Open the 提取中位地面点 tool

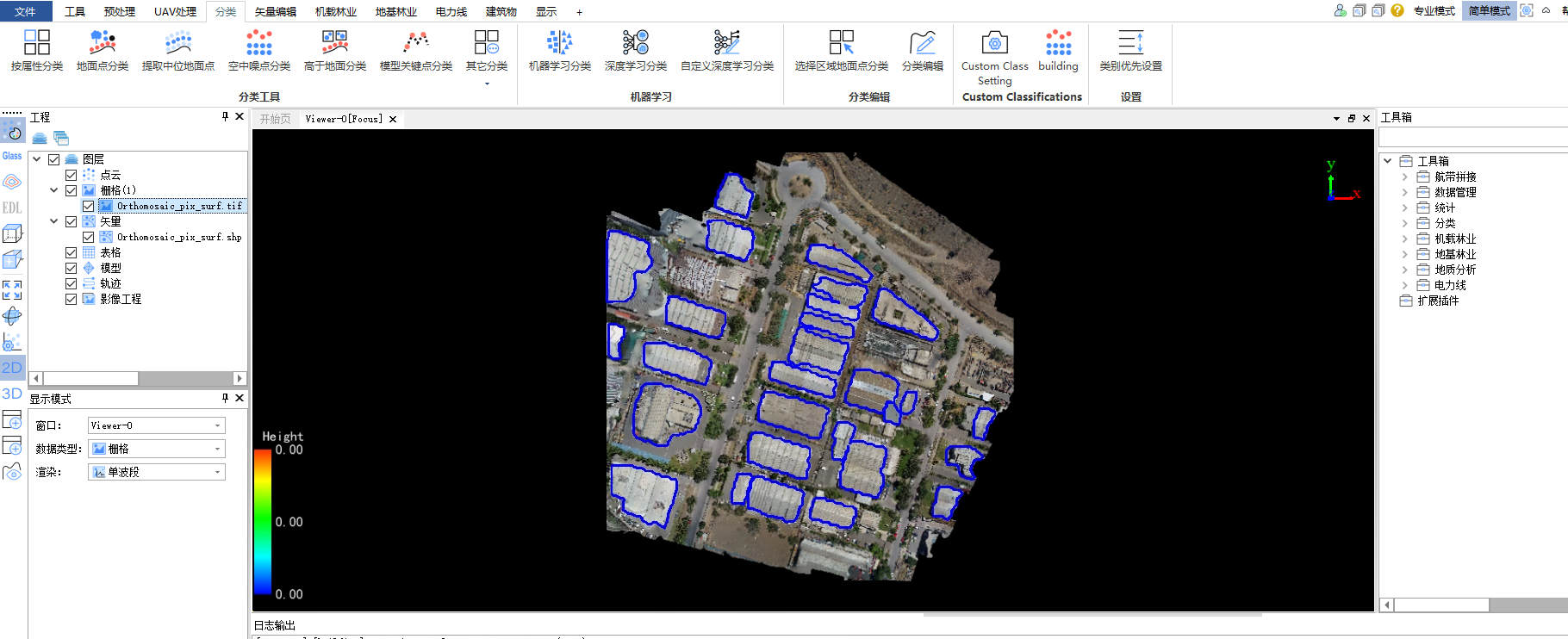[178, 50]
